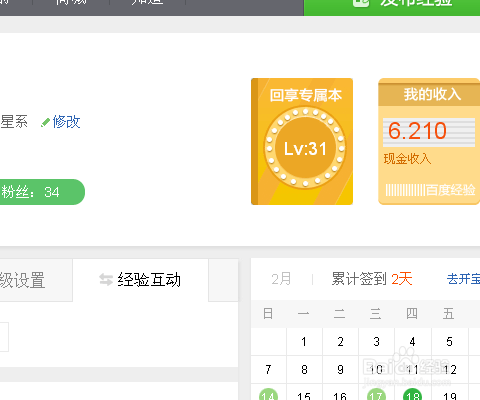Click the 现金收入 label
The width and height of the screenshot is (480, 400).
click(407, 159)
